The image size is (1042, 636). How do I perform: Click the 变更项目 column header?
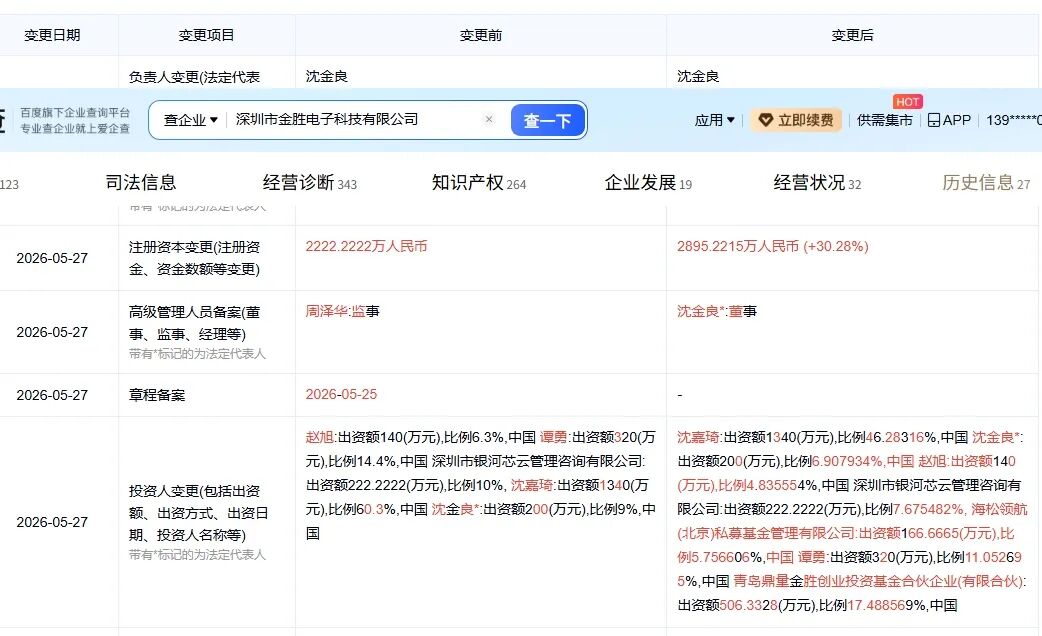pos(207,35)
